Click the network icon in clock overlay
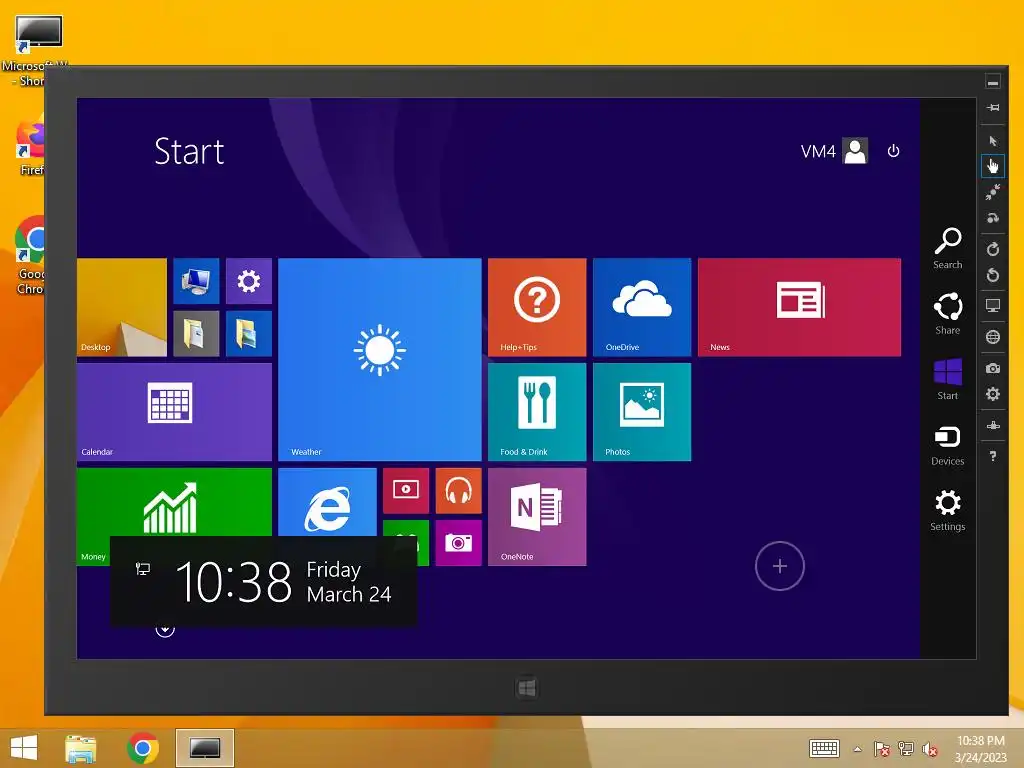Screen dimensions: 1024x768 (142, 569)
